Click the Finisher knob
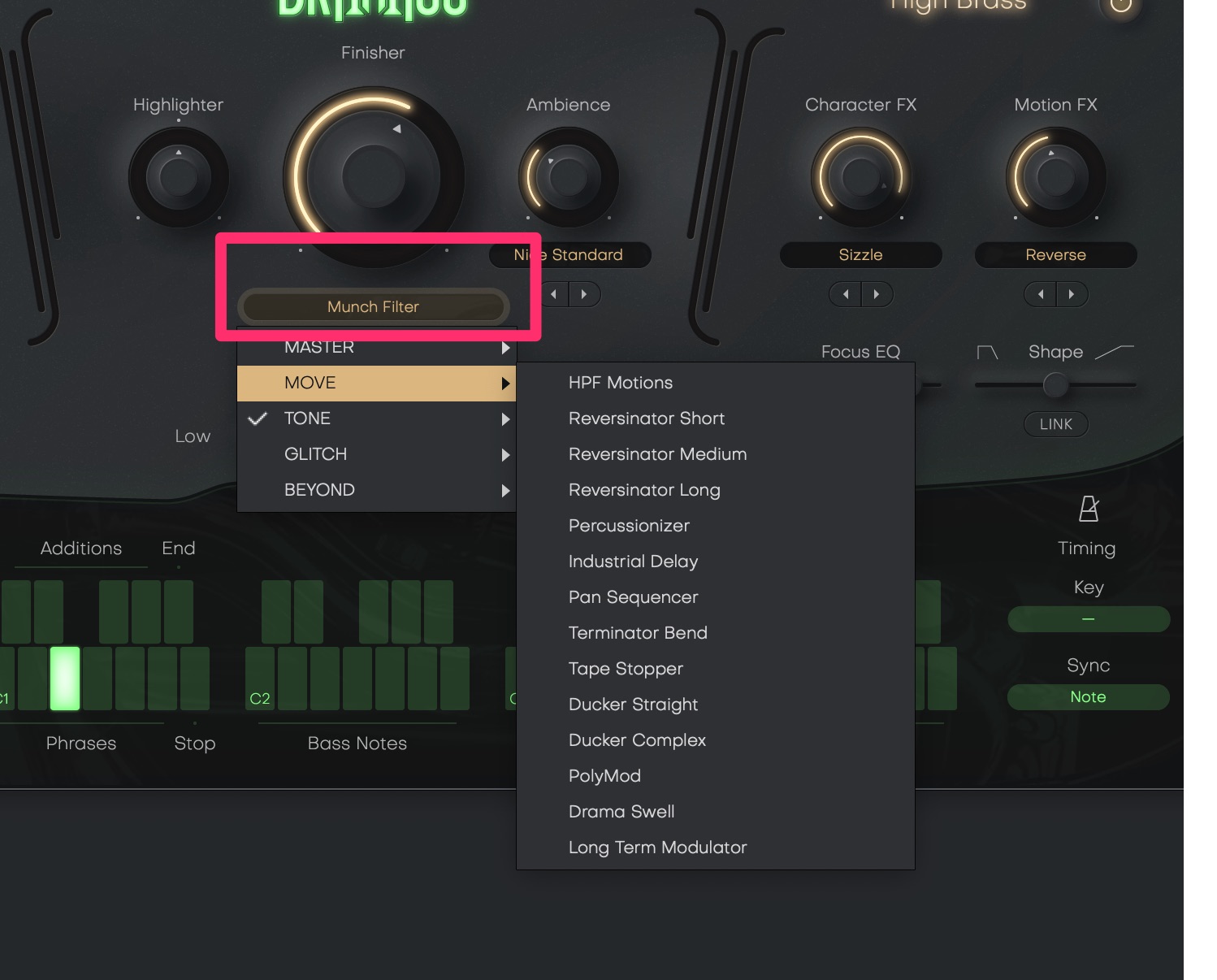1217x980 pixels. [373, 176]
